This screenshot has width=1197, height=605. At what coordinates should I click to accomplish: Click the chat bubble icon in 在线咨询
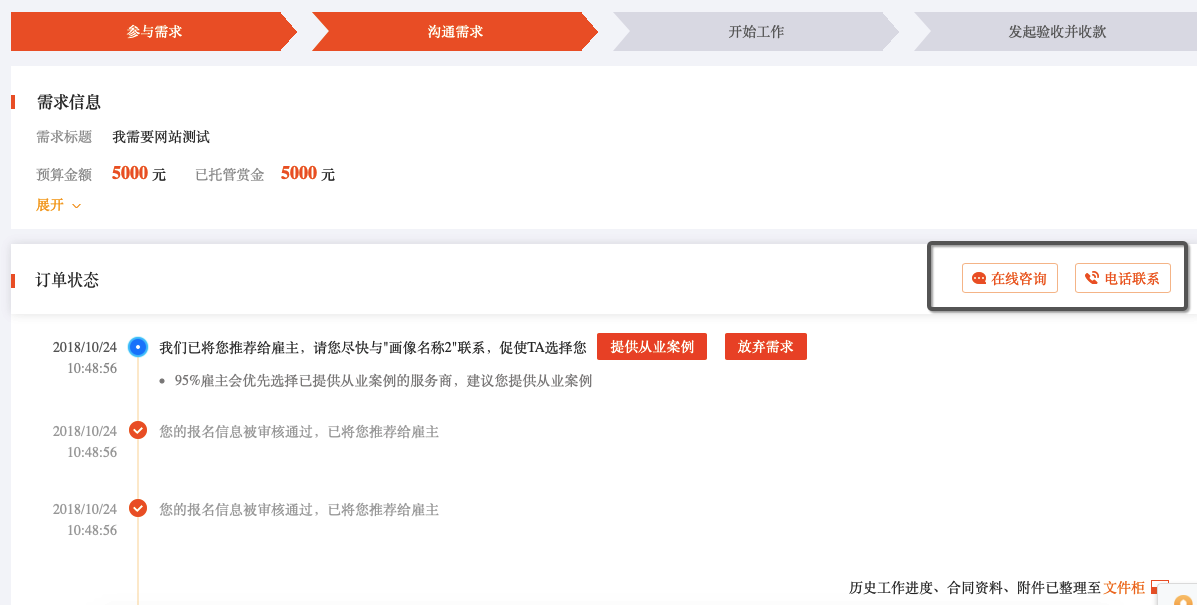(979, 278)
